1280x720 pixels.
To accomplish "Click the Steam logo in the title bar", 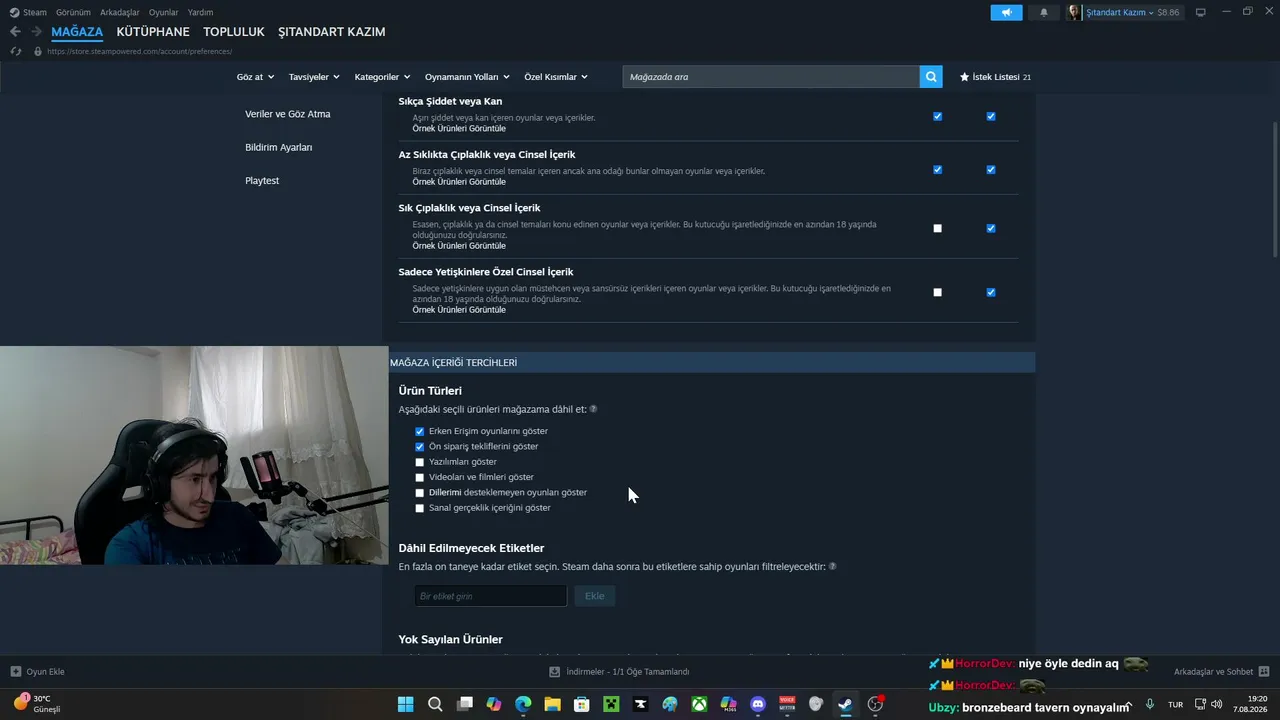I will pos(14,12).
